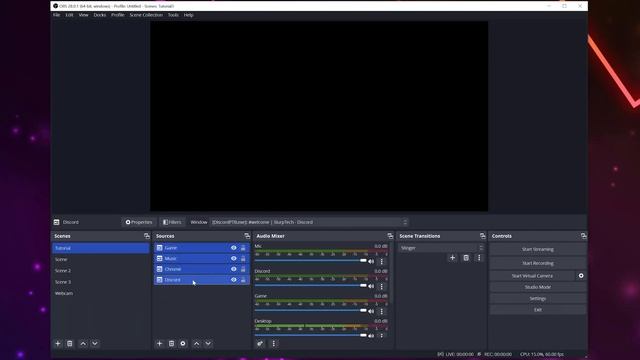Click Start Recording button
Image resolution: width=640 pixels, height=360 pixels.
(x=538, y=263)
